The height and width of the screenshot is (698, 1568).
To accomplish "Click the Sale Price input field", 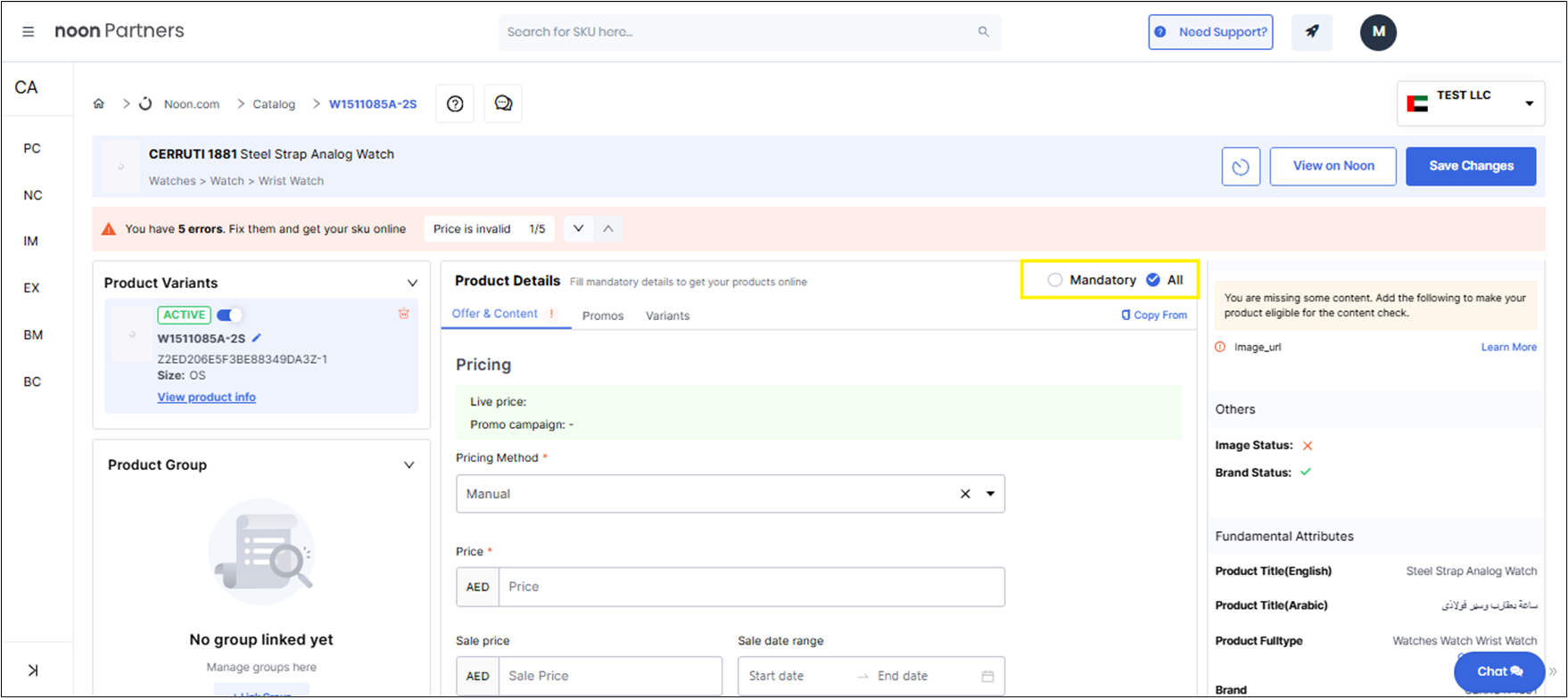I will 610,677.
